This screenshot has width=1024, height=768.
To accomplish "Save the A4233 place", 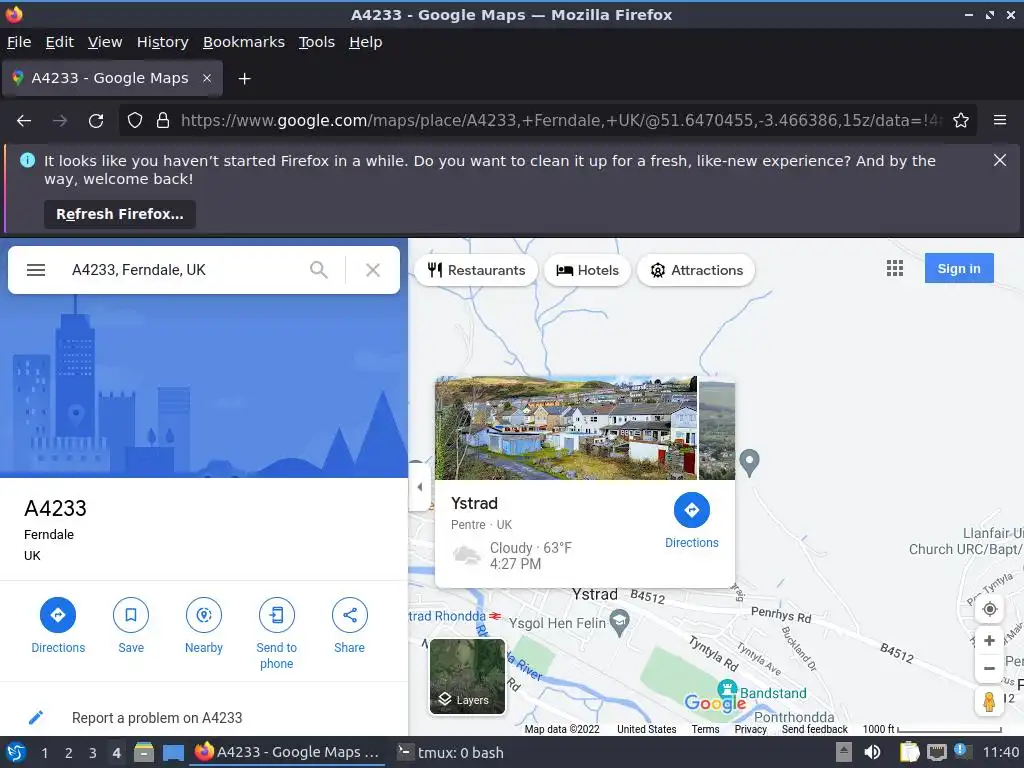I will tap(131, 615).
